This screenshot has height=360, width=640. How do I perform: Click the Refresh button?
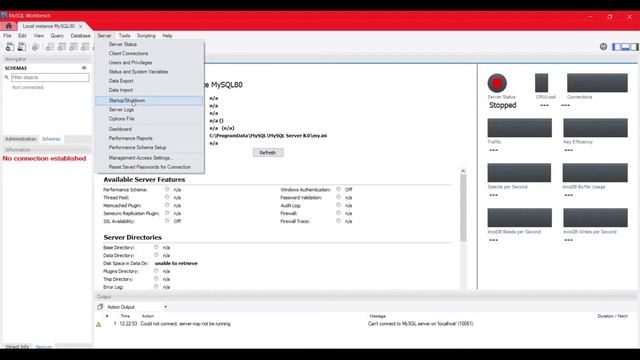pyautogui.click(x=268, y=152)
